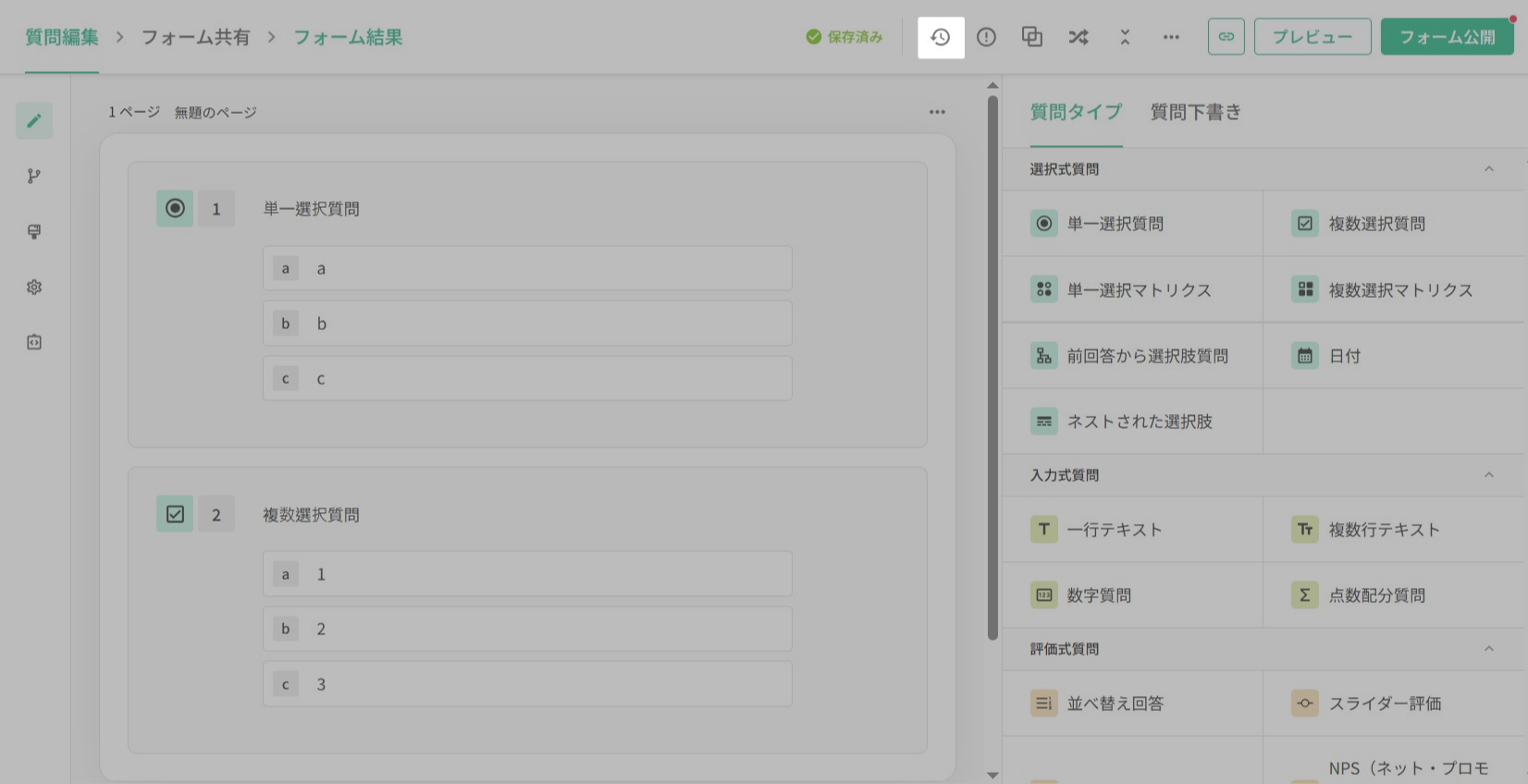Screen dimensions: 1528x784
Task: Click the alert exclamation circle icon
Action: pos(987,37)
